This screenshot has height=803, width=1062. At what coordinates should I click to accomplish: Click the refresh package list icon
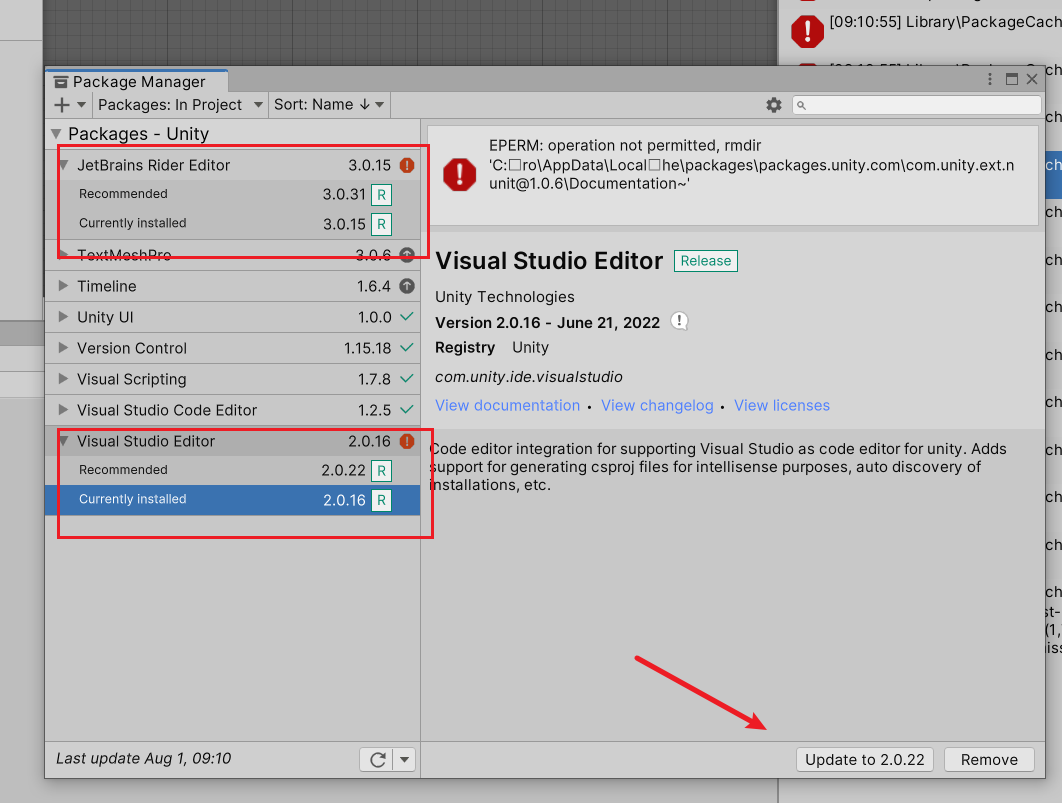pyautogui.click(x=378, y=760)
